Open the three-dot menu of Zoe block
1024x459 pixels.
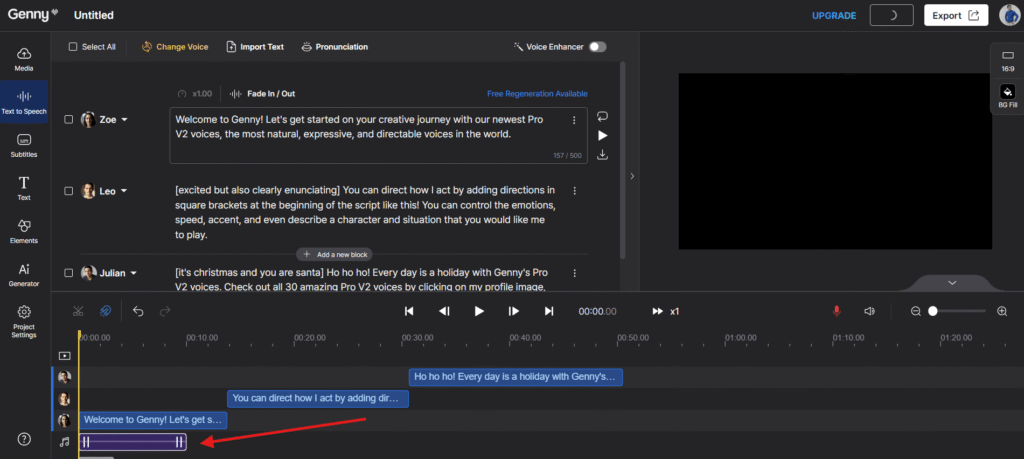[575, 120]
